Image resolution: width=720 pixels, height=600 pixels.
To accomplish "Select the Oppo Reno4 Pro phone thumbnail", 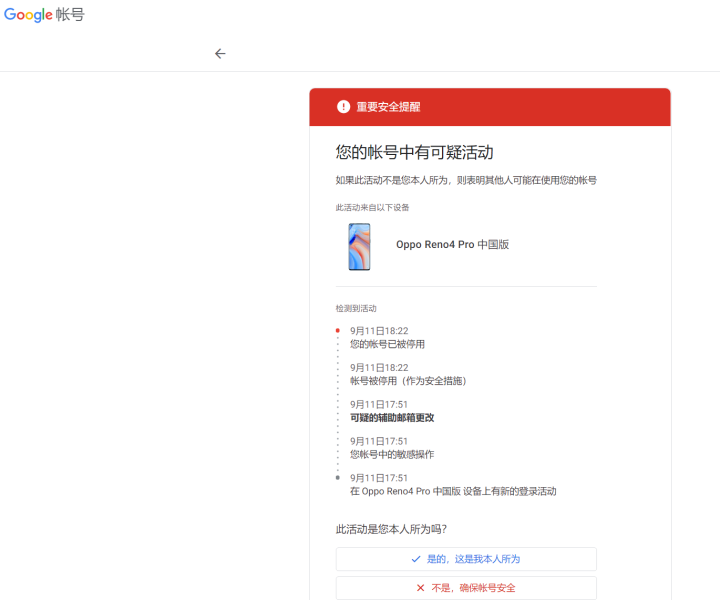I will (359, 247).
